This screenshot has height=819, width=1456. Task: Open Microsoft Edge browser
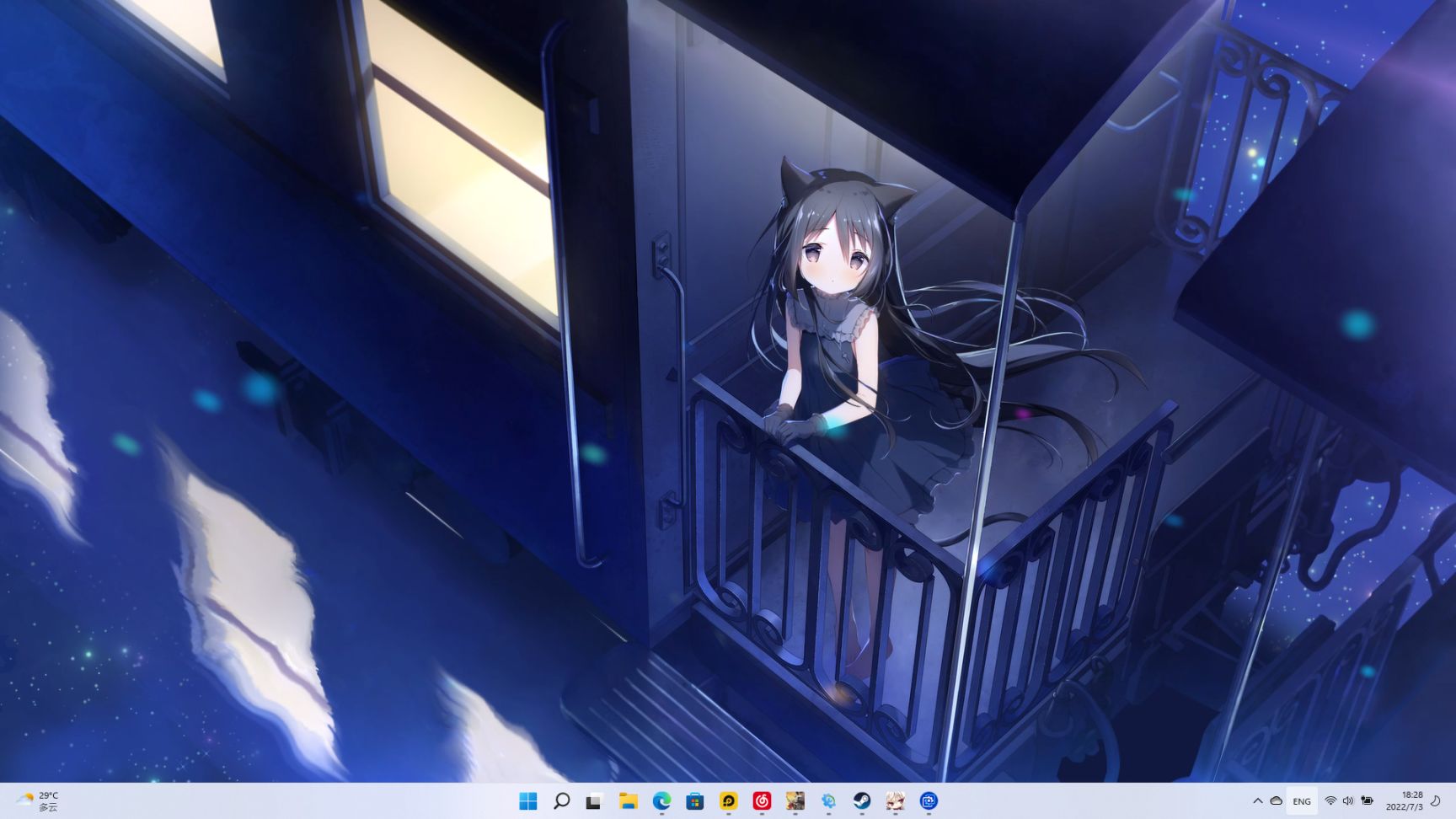661,800
